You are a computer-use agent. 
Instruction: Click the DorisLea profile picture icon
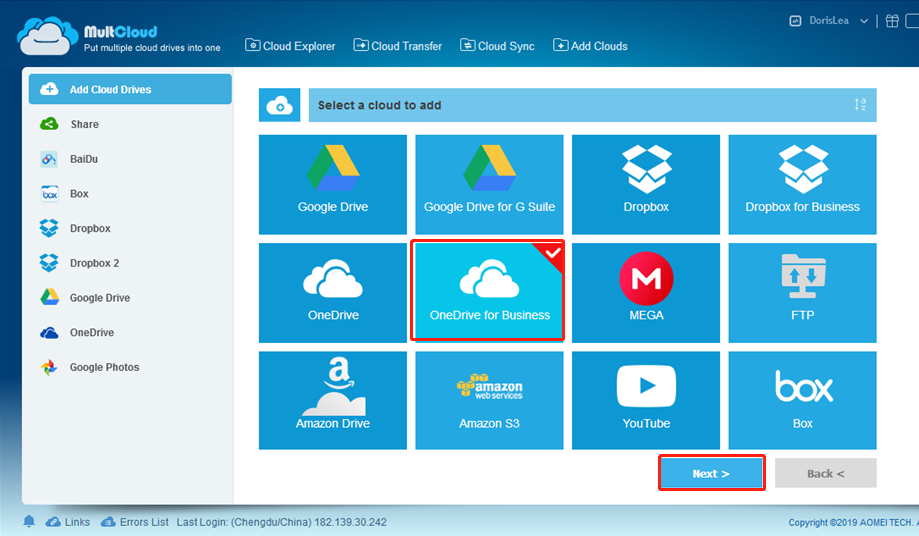pos(795,21)
